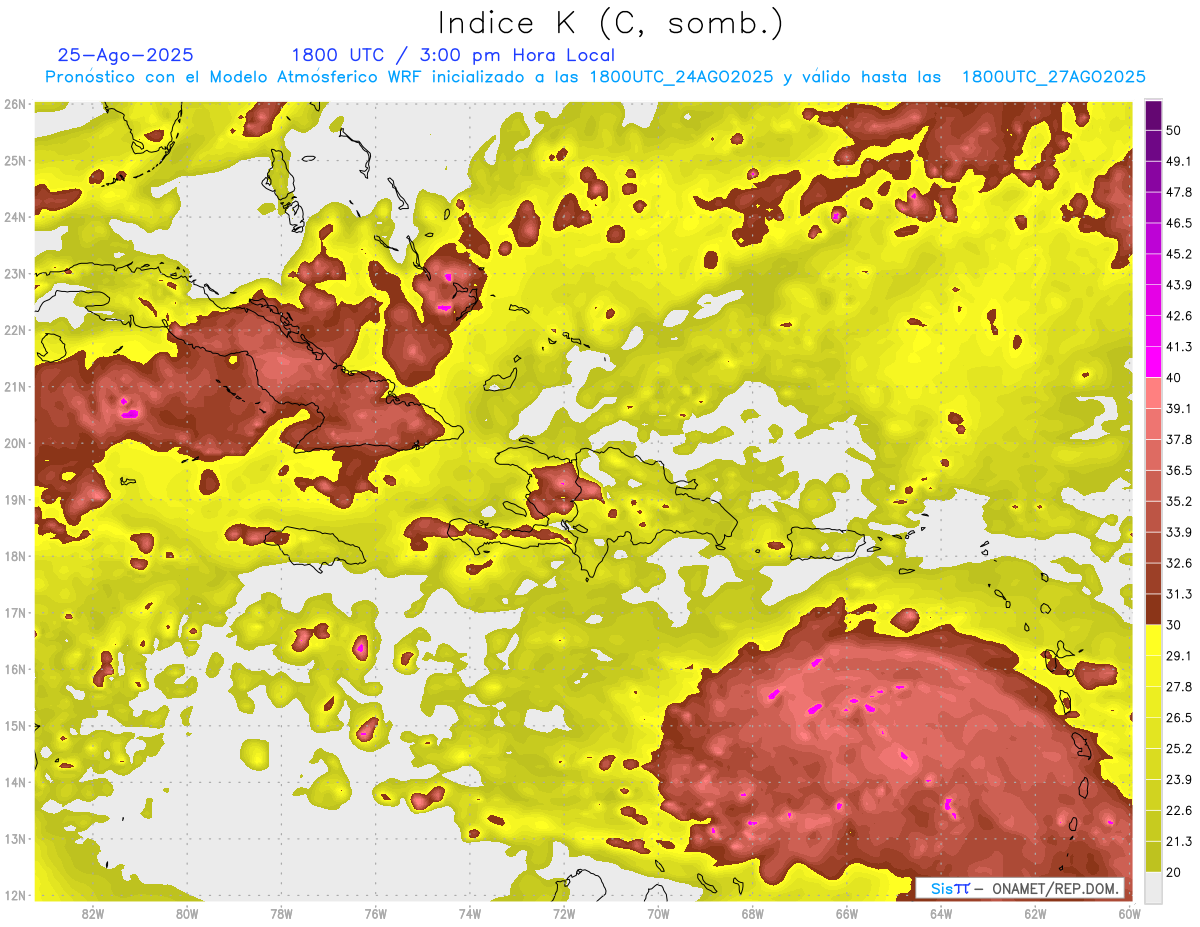Click the latitude label "18N"
1200x927 pixels.
[x=15, y=556]
